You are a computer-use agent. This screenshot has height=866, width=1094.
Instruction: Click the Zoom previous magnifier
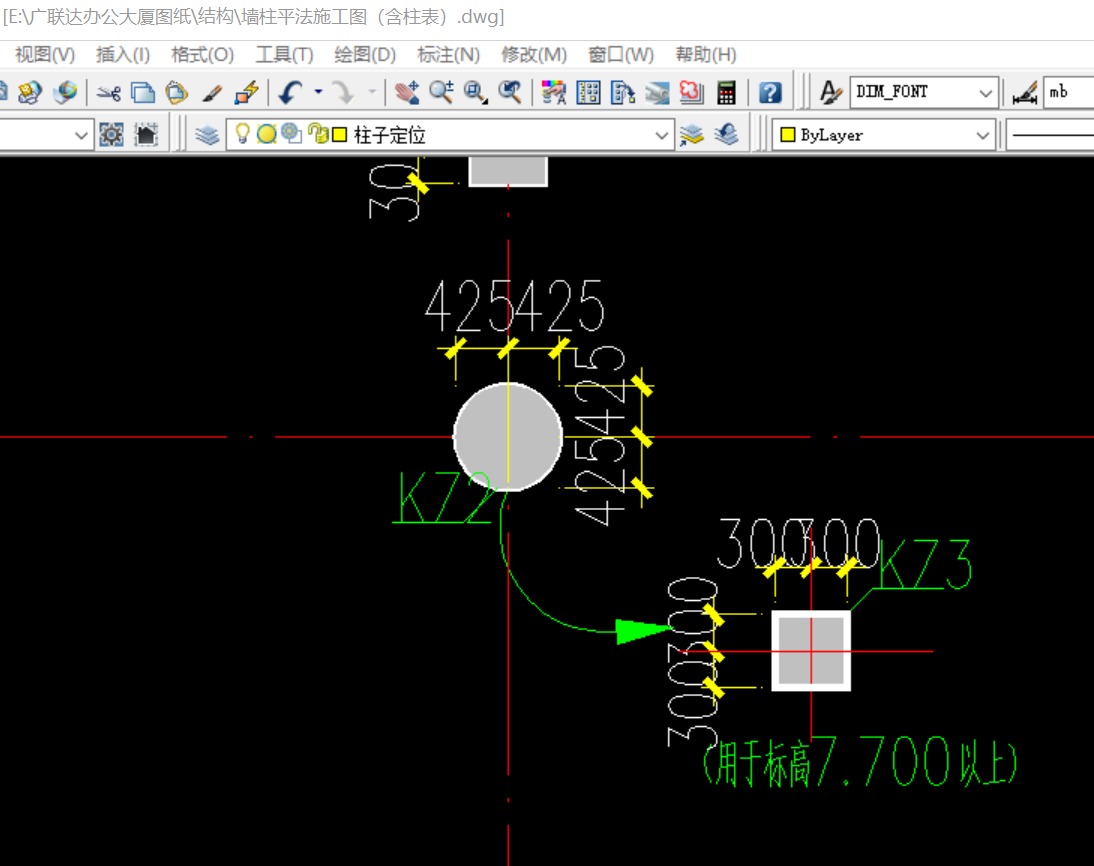coord(510,92)
